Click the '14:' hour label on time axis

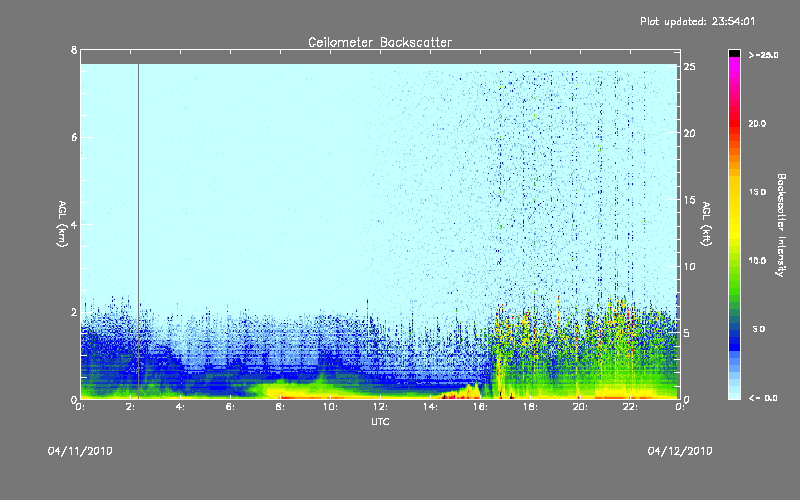[x=430, y=407]
